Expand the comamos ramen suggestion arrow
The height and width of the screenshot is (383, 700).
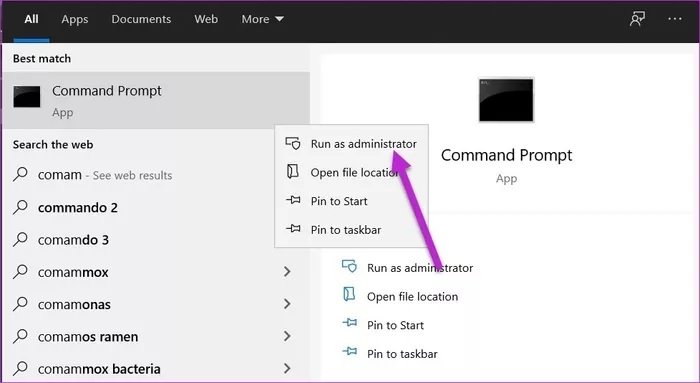[287, 336]
